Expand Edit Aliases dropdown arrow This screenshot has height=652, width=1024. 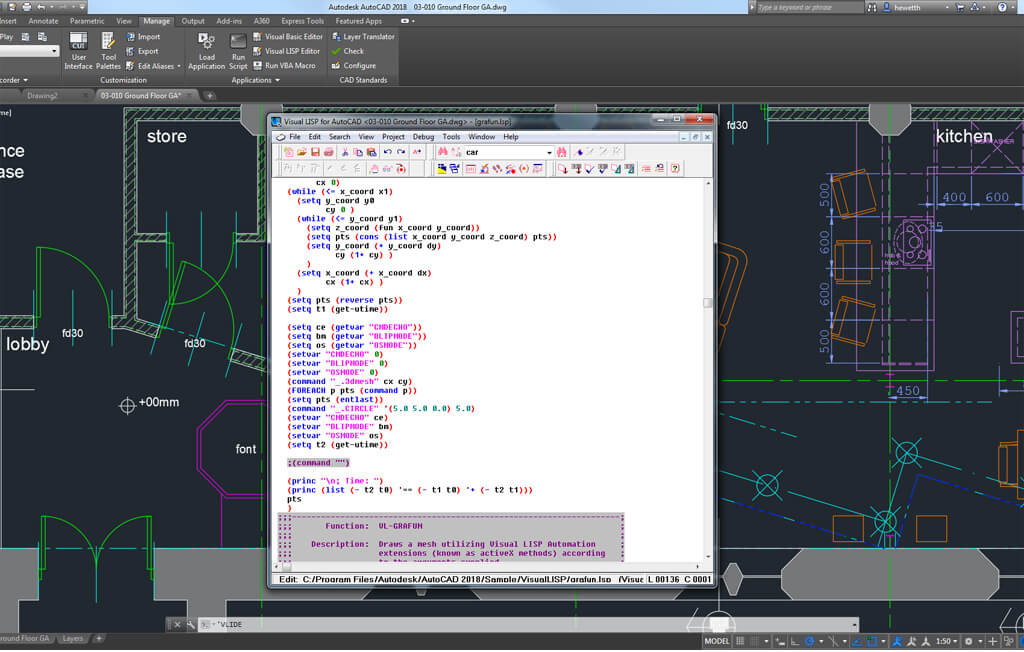point(179,66)
